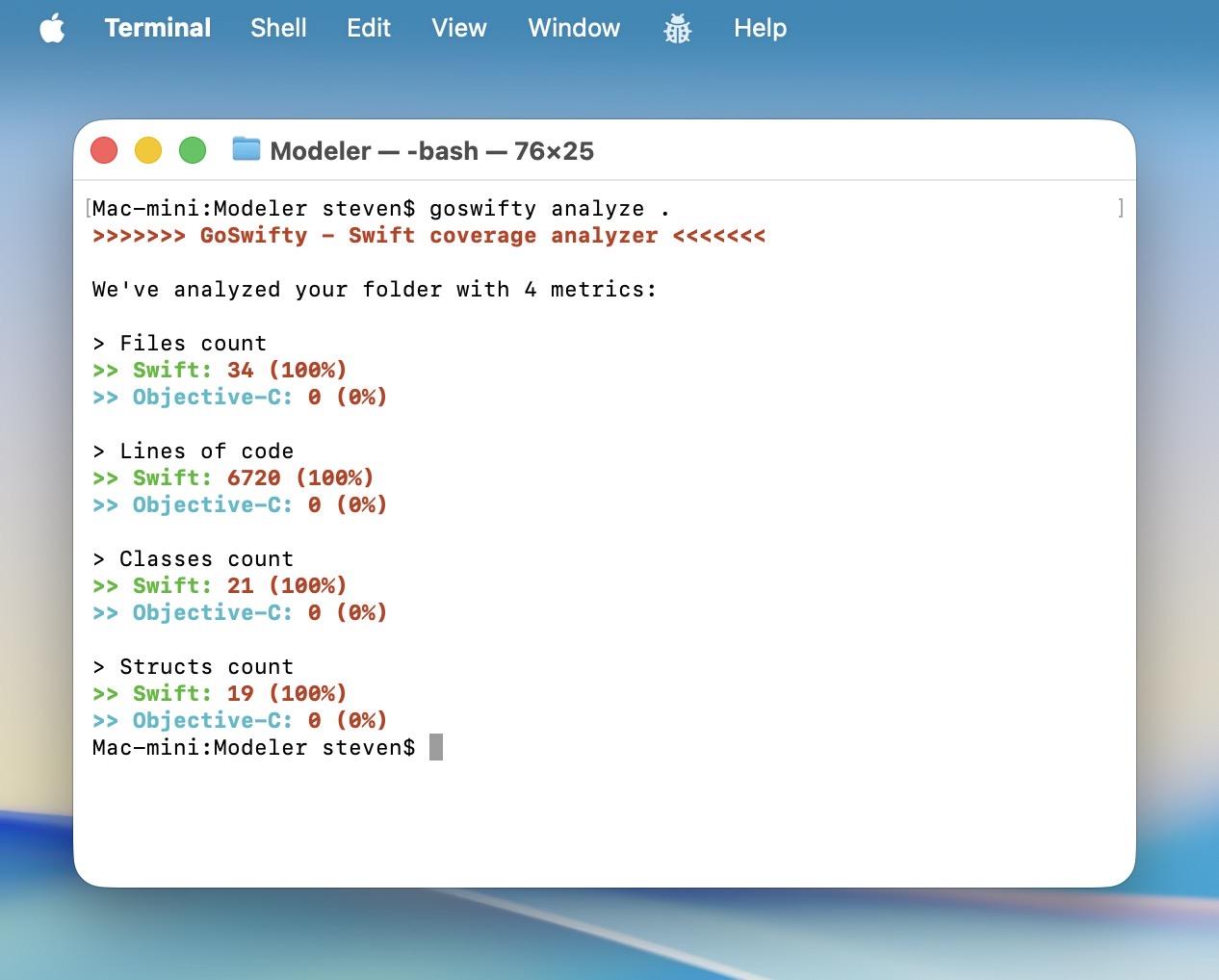Click Objective-C line under Files count
The height and width of the screenshot is (980, 1219).
(240, 398)
